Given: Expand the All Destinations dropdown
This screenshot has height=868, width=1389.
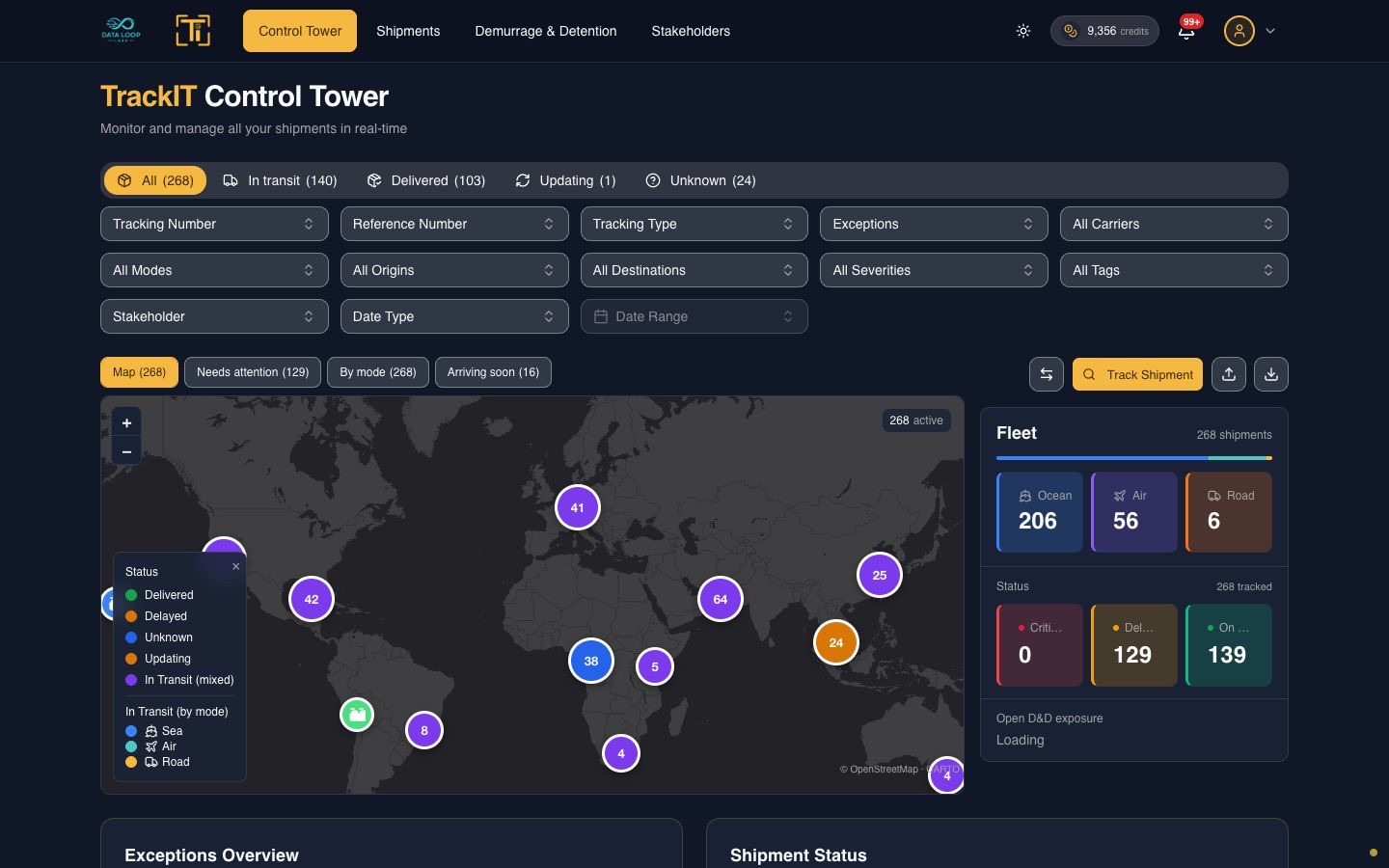Looking at the screenshot, I should tap(694, 270).
